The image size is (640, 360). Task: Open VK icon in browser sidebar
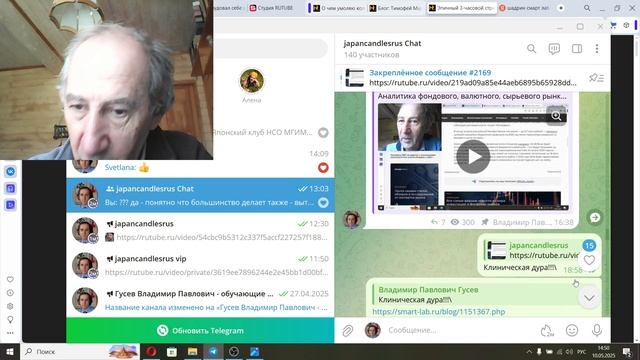click(11, 171)
